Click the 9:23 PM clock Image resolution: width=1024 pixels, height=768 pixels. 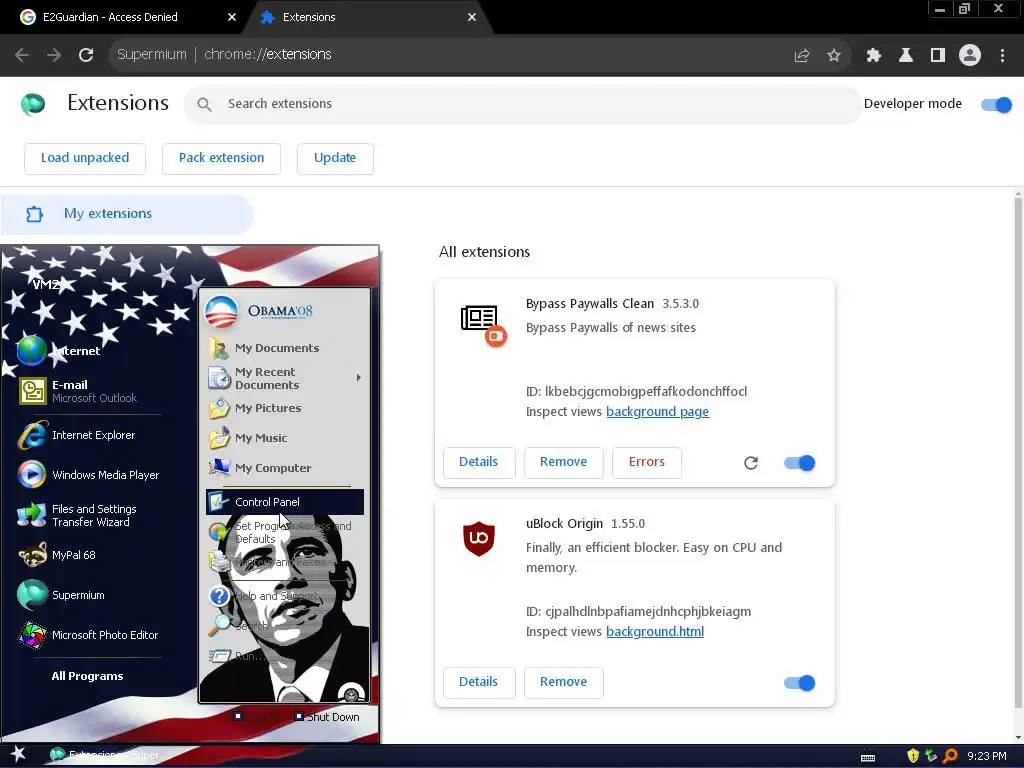click(x=987, y=756)
